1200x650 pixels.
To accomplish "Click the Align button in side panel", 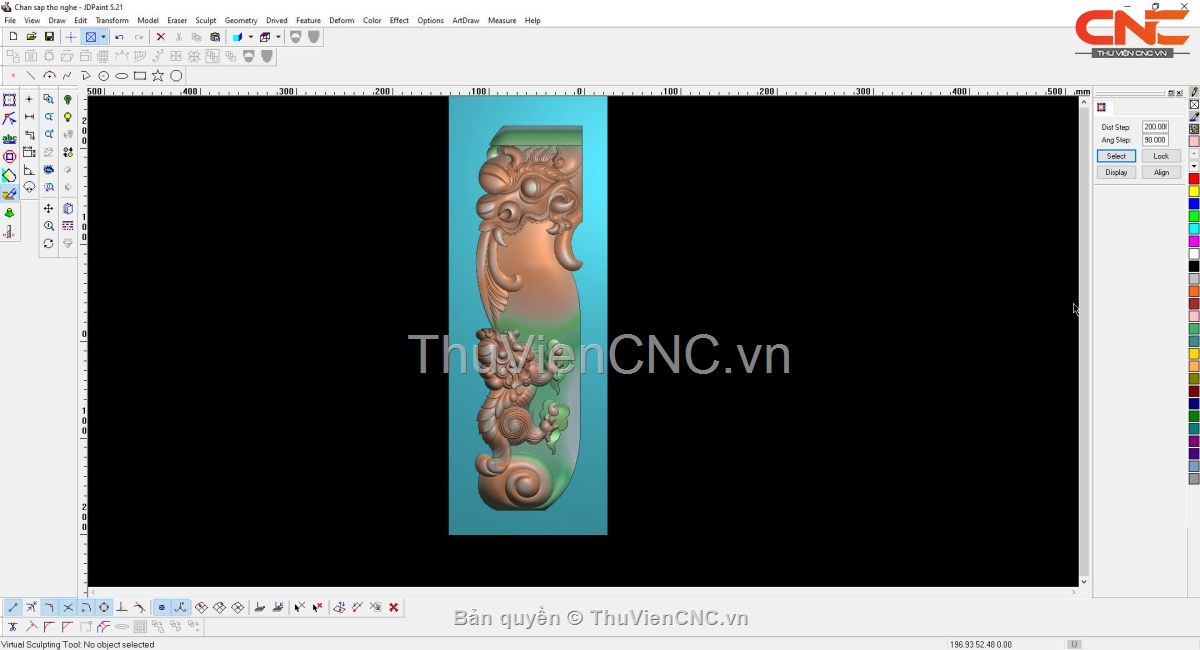I will click(x=1161, y=172).
